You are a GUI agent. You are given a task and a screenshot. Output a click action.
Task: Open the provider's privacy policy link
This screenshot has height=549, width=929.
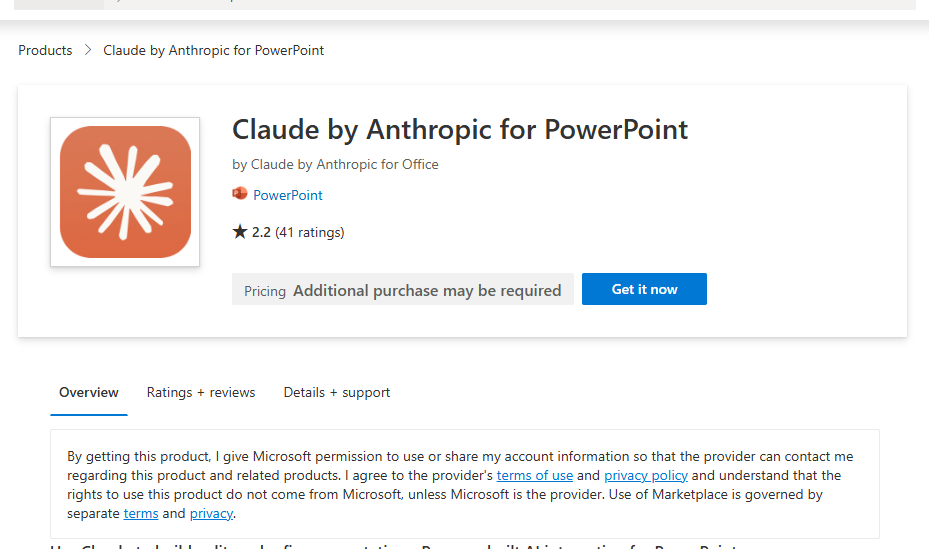[645, 475]
